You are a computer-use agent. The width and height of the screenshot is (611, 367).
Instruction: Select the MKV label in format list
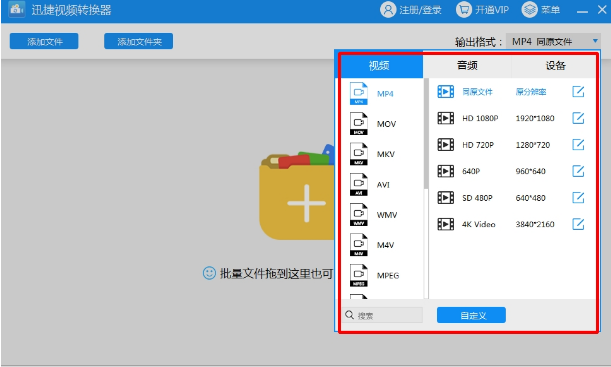(x=386, y=154)
